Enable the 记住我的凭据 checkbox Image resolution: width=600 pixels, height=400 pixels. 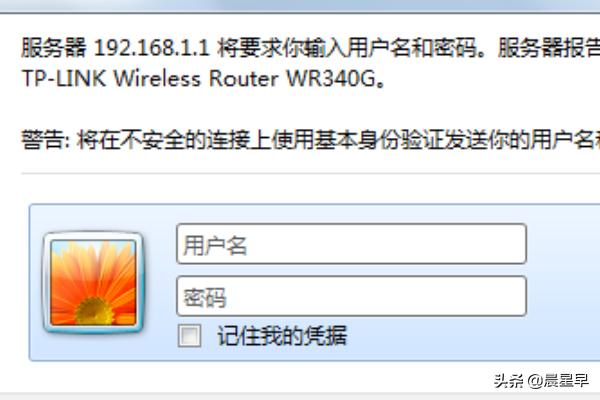tap(189, 336)
